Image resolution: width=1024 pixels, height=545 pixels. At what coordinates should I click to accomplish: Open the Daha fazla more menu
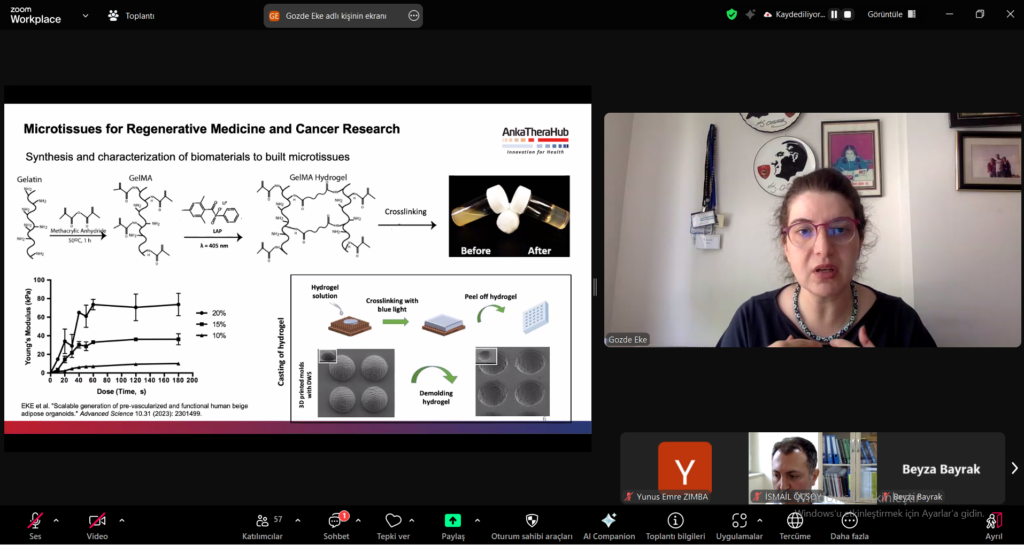click(x=849, y=525)
